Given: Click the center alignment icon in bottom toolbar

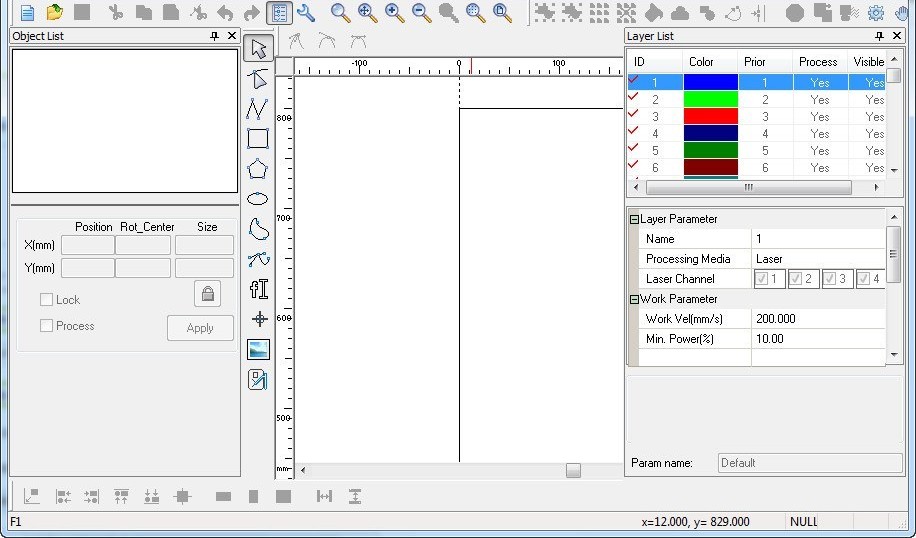Looking at the screenshot, I should [x=182, y=497].
